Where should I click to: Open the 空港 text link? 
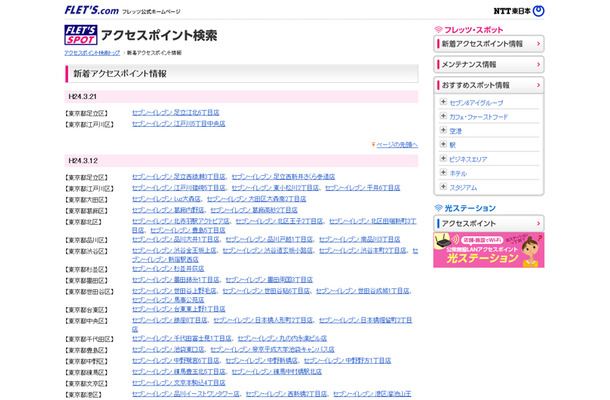[456, 131]
